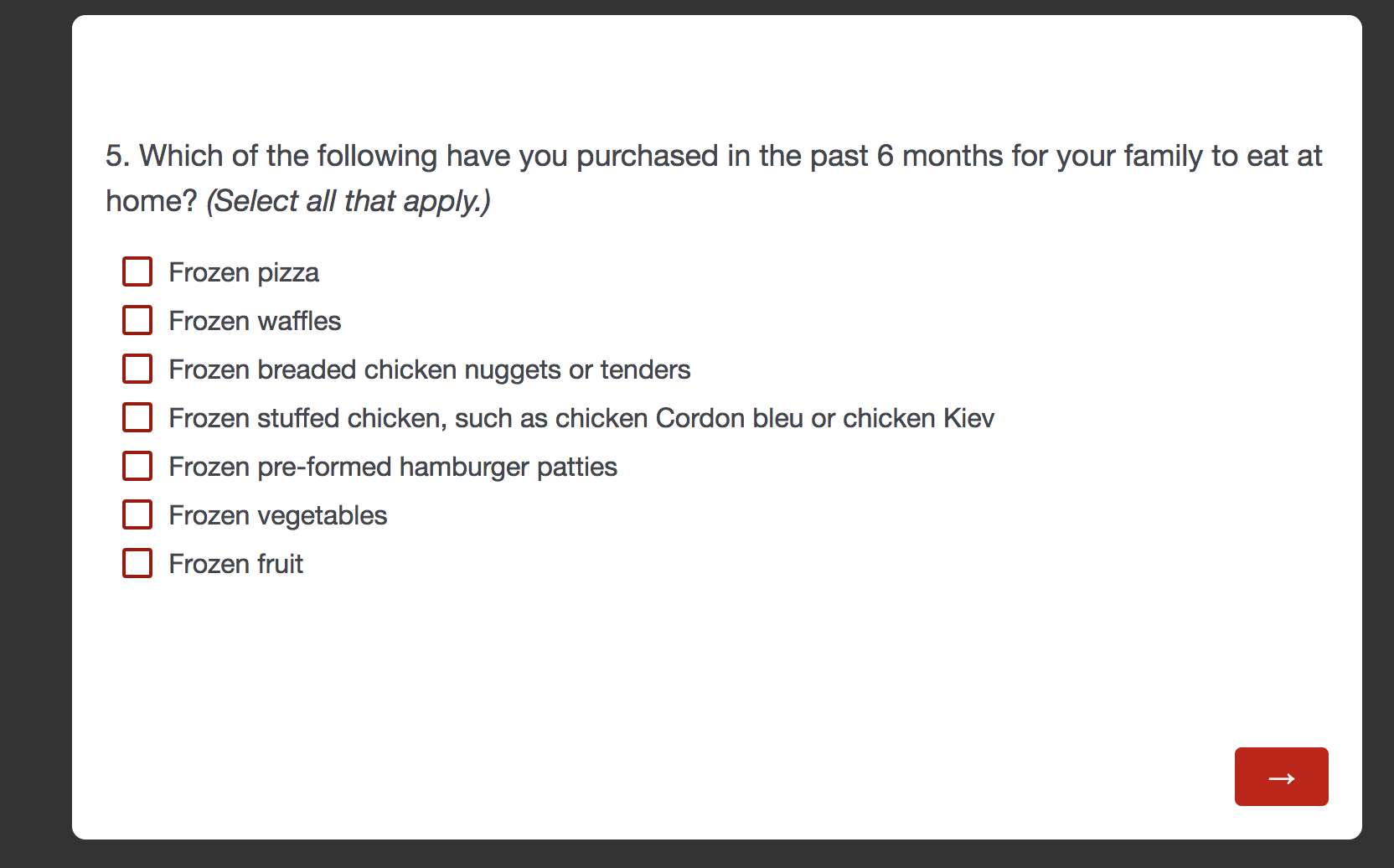The image size is (1394, 868).
Task: Check the Frozen fruit checkbox
Action: [137, 563]
